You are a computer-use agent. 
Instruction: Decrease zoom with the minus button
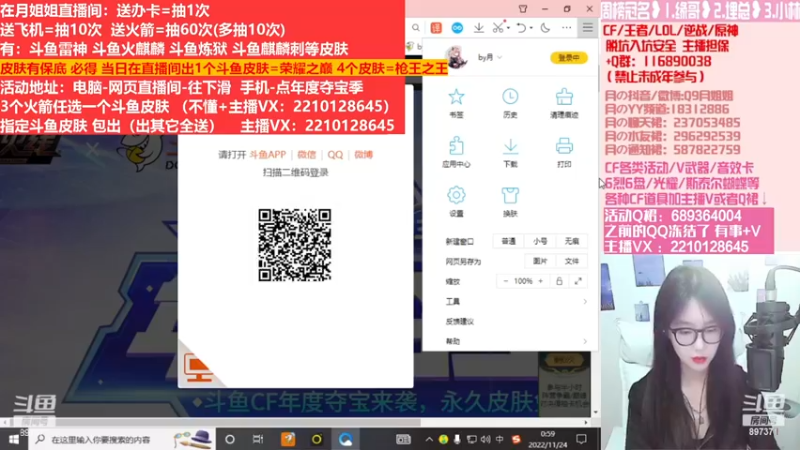(506, 281)
